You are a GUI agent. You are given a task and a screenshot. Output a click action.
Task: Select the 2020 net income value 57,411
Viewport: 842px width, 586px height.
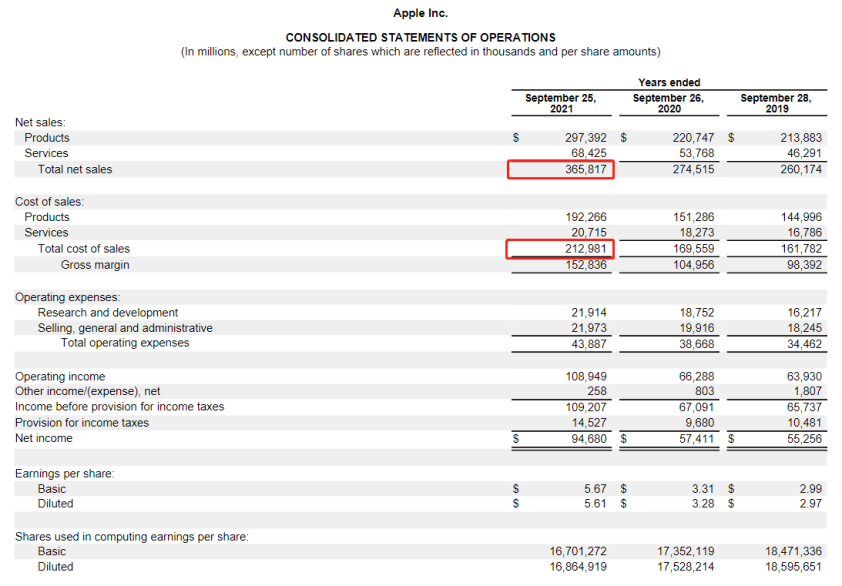pos(696,439)
